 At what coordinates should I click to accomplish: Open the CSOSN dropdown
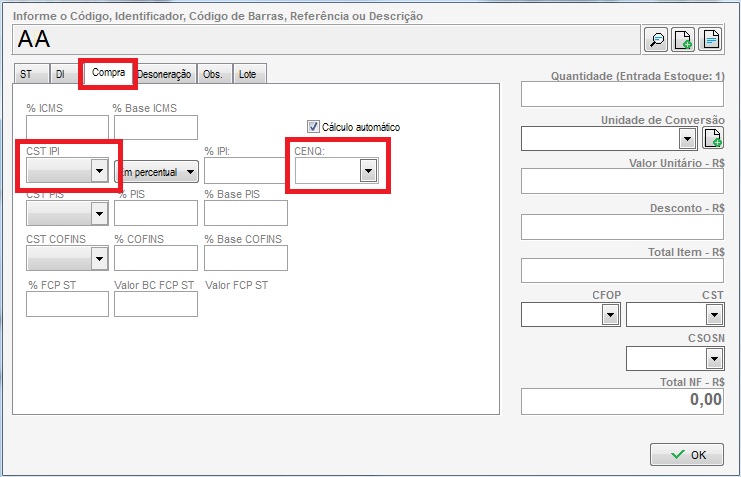tap(714, 358)
